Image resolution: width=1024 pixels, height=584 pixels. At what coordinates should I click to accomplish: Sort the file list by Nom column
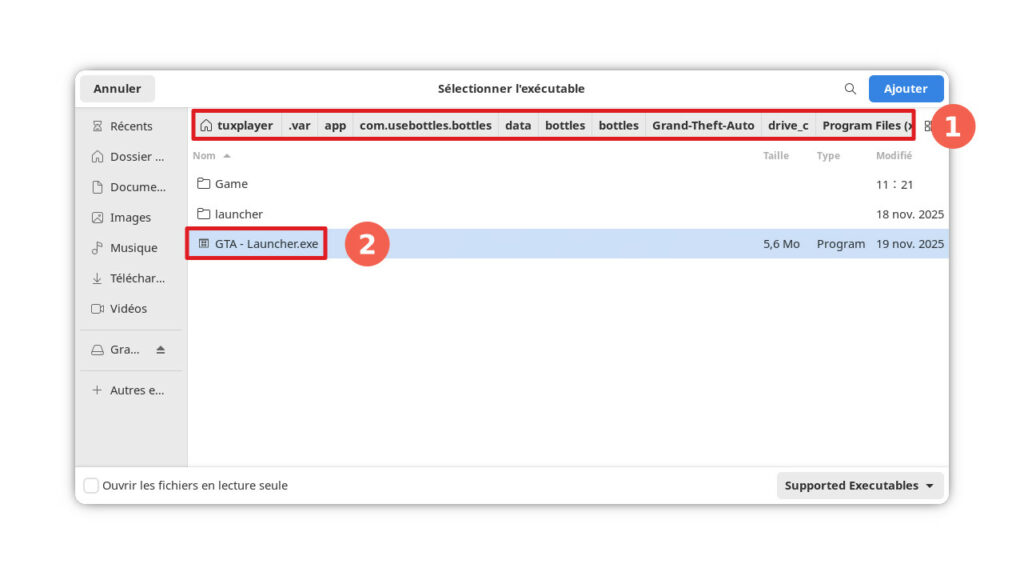pos(204,156)
